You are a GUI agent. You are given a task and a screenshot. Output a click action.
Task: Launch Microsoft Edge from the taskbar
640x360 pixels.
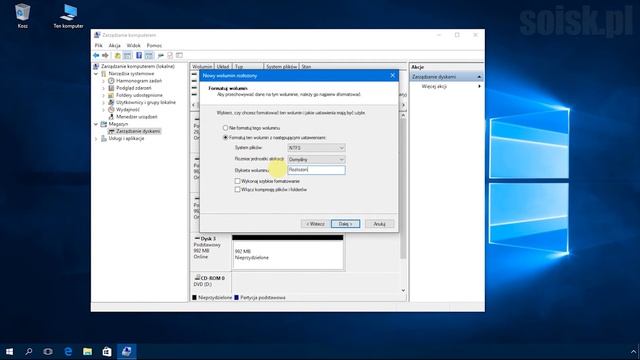point(68,351)
